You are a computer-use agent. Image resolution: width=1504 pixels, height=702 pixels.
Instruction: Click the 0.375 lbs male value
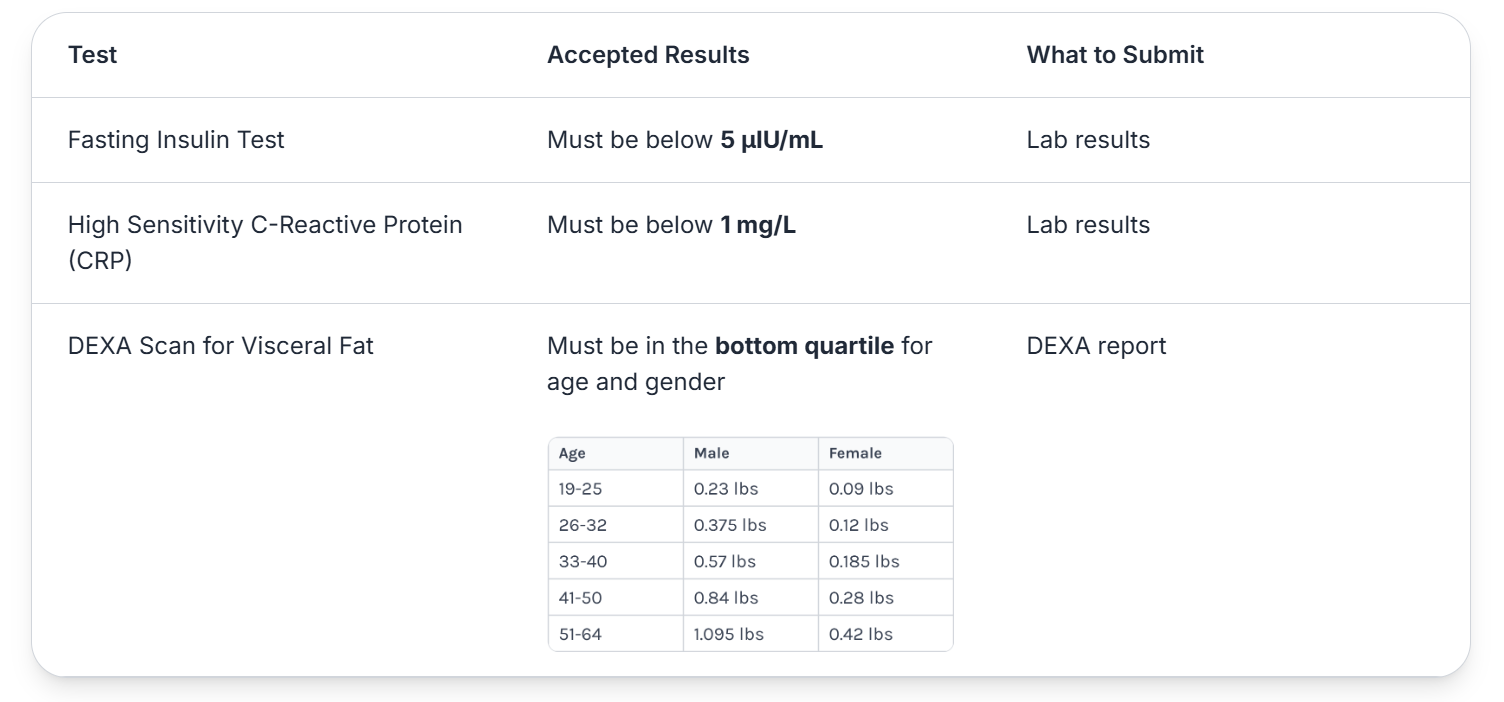tap(730, 525)
